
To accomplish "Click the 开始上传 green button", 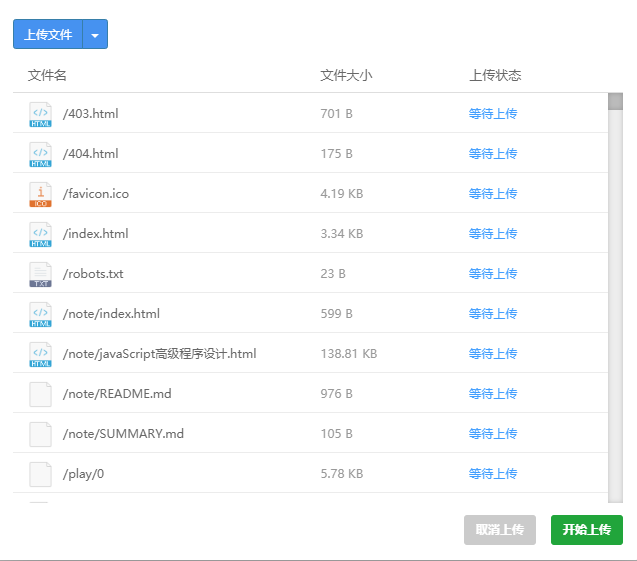I will (x=587, y=530).
